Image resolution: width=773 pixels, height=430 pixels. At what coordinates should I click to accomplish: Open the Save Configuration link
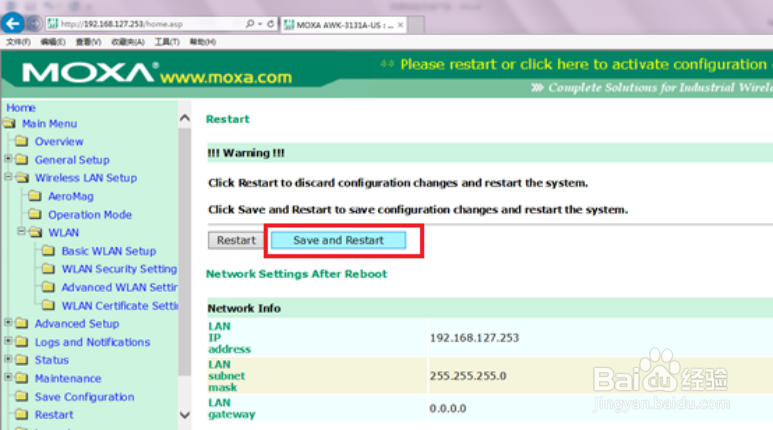84,397
